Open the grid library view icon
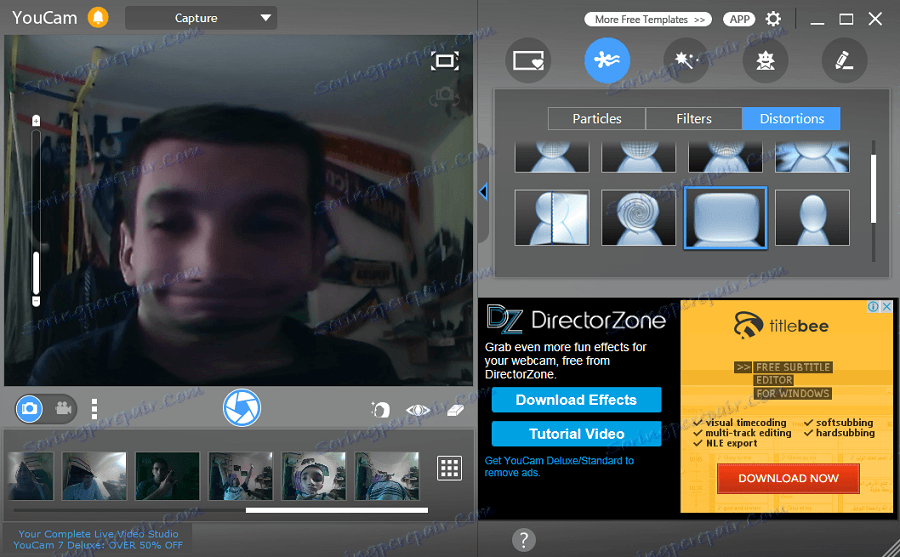This screenshot has width=900, height=557. [x=449, y=469]
